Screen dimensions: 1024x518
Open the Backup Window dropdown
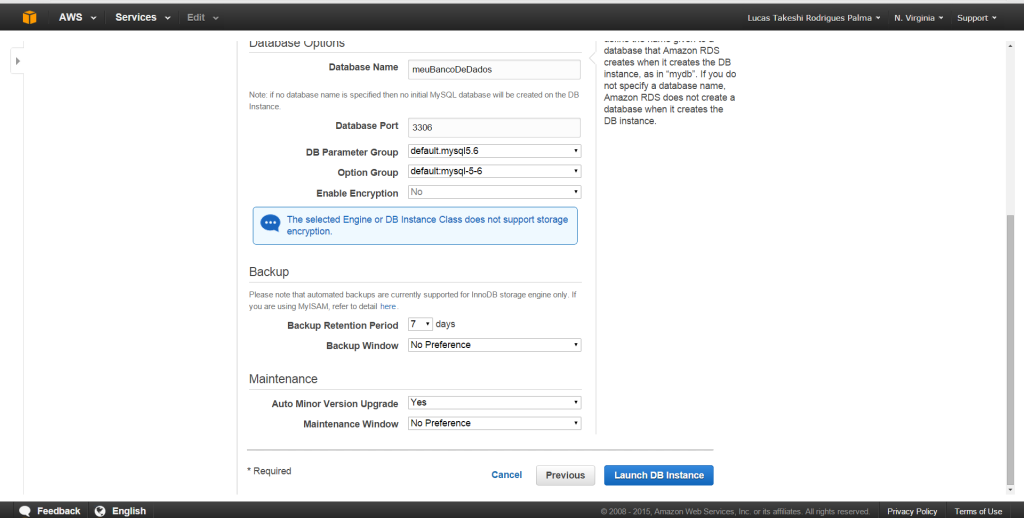[494, 345]
